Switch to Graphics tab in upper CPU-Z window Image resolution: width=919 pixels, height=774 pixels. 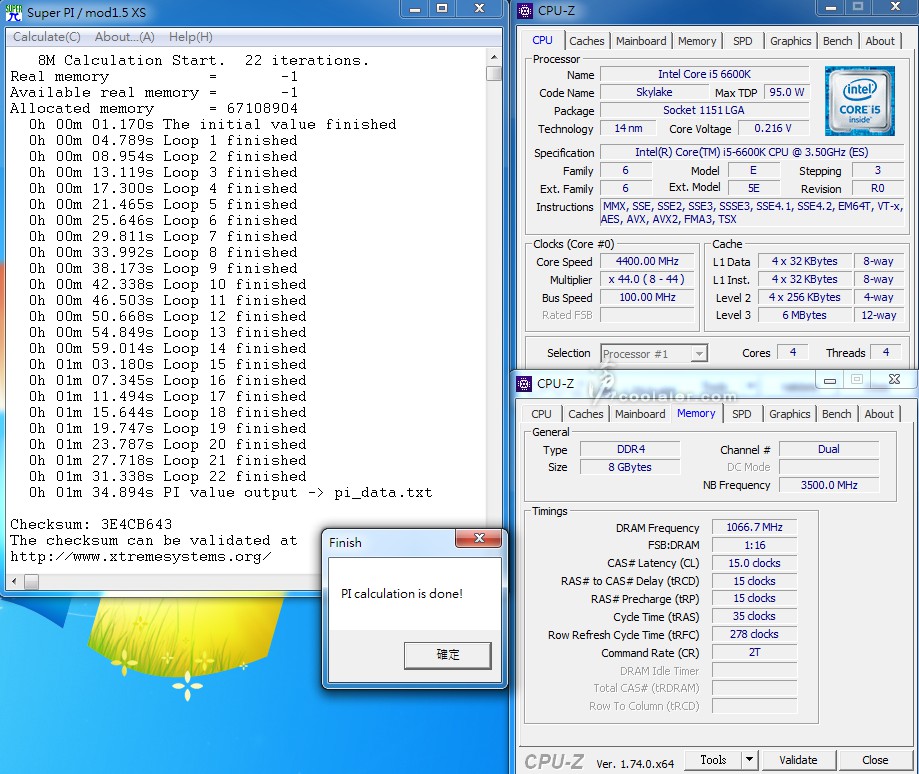[x=791, y=41]
